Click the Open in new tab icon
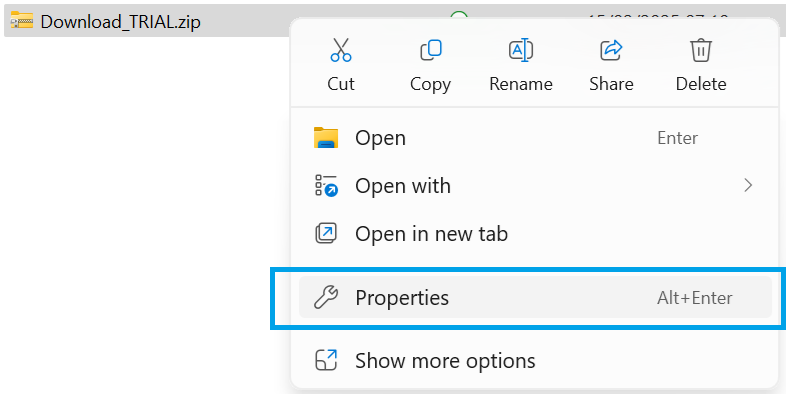 [x=326, y=234]
